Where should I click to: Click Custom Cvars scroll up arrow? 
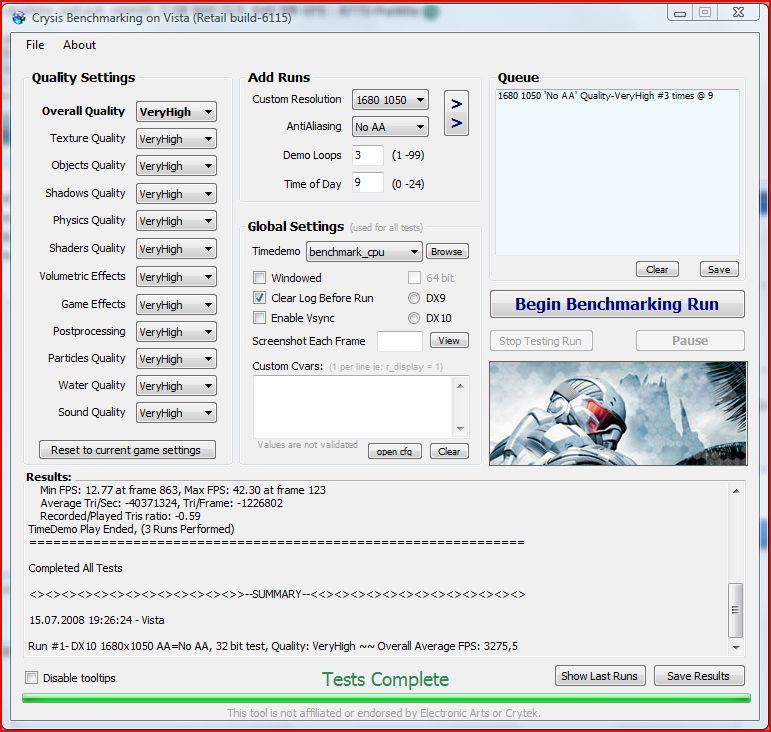tap(460, 386)
